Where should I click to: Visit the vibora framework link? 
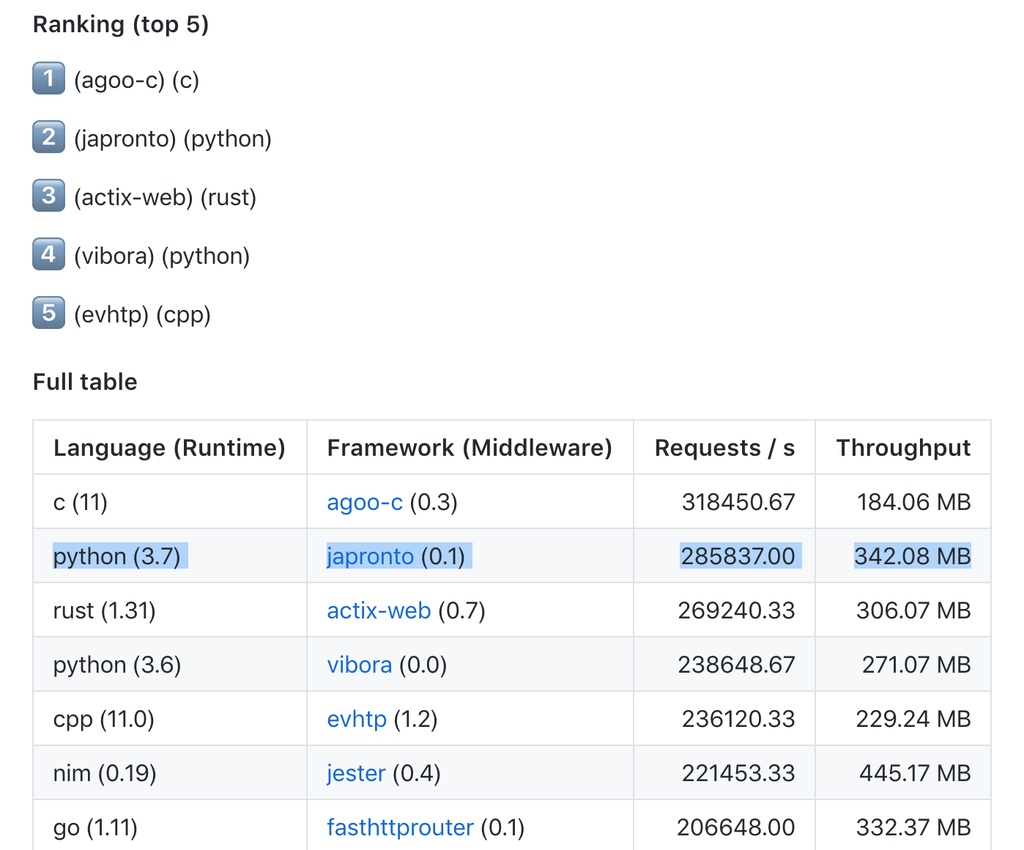(x=359, y=665)
